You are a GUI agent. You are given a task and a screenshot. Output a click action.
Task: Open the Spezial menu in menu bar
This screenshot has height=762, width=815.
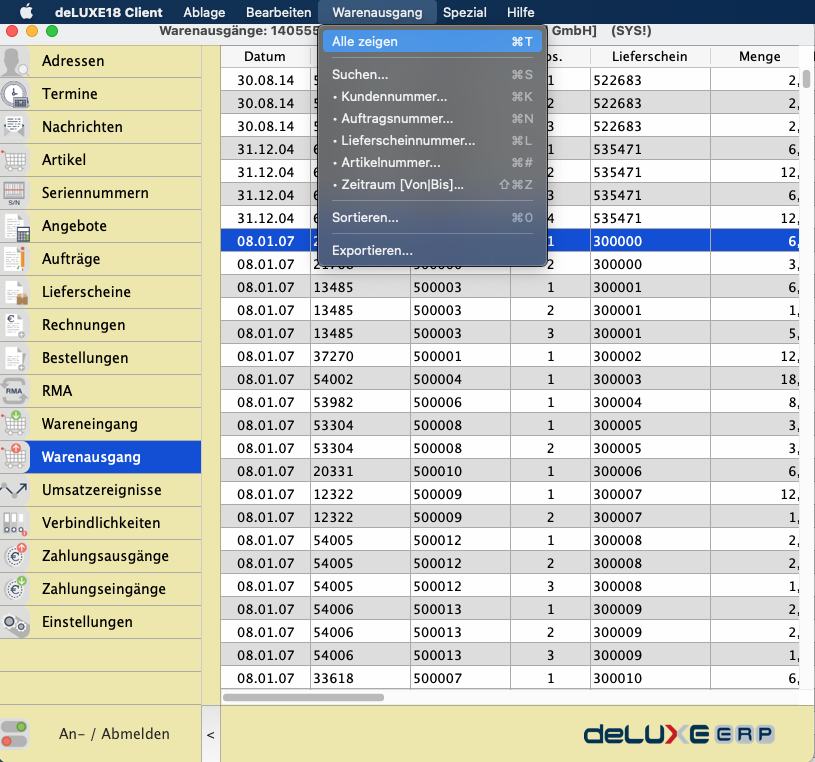[x=464, y=13]
